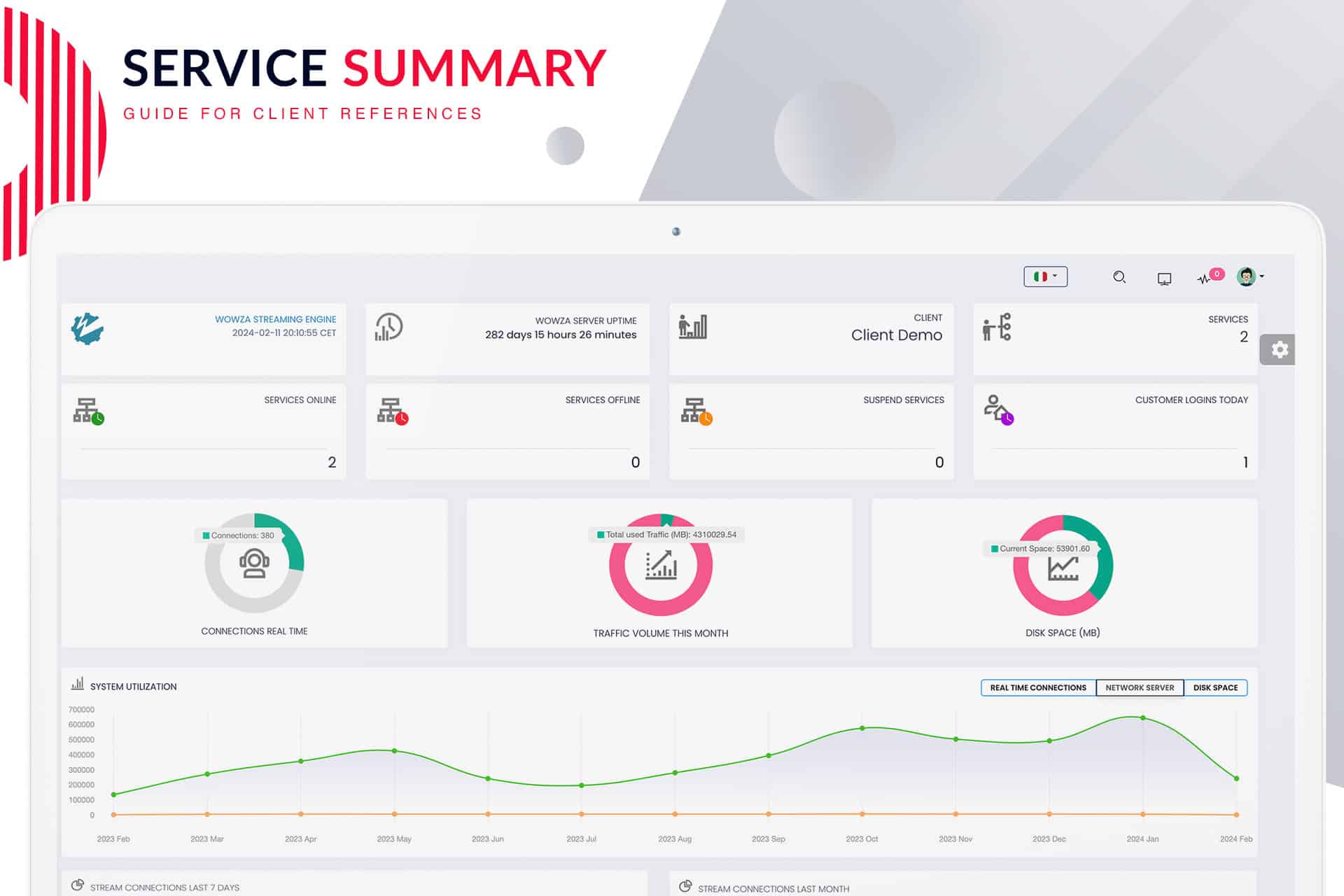Click the server uptime clock icon
1344x896 pixels.
pos(388,327)
